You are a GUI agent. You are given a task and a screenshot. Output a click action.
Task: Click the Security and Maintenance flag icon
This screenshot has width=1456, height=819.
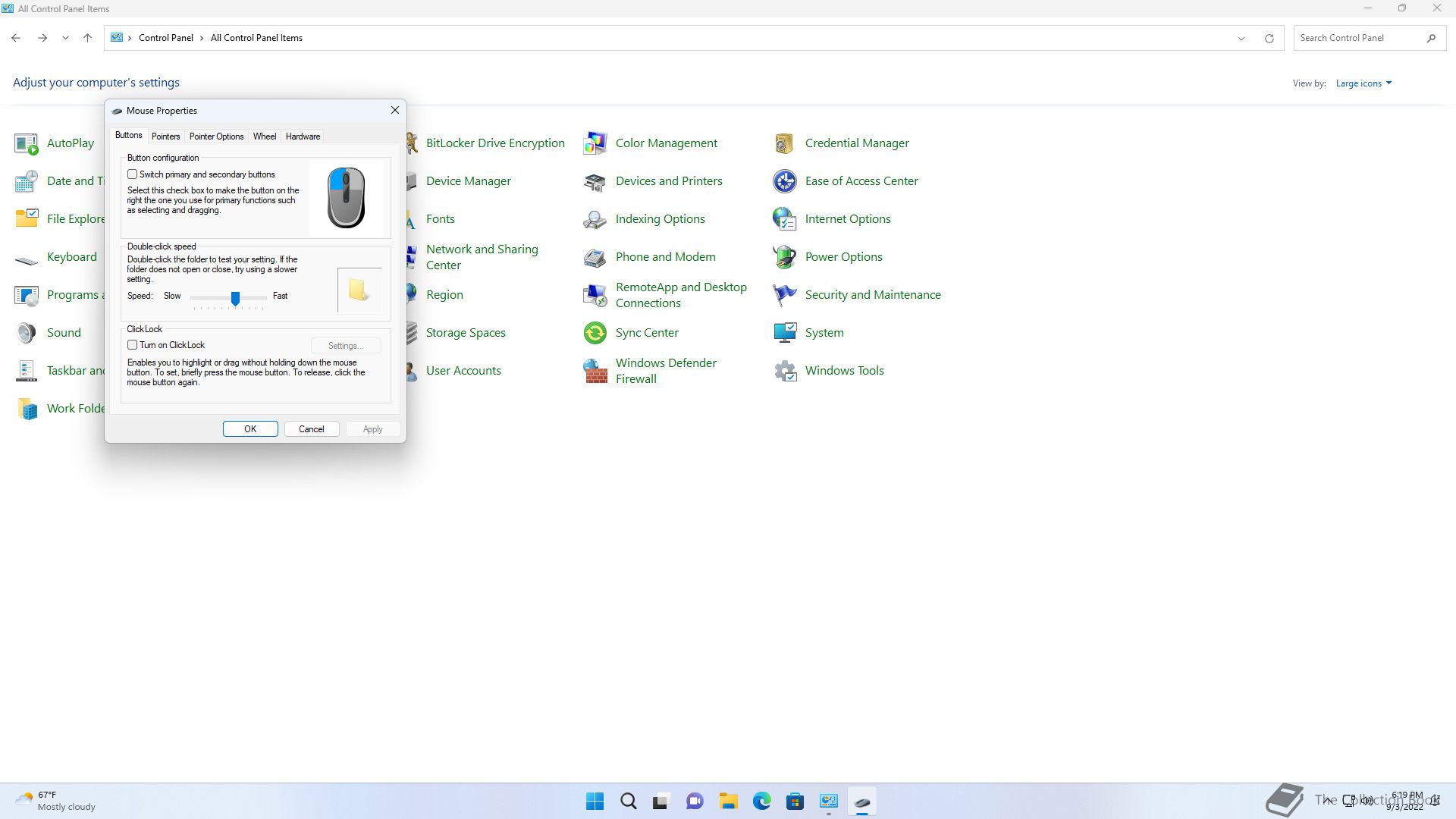point(785,295)
